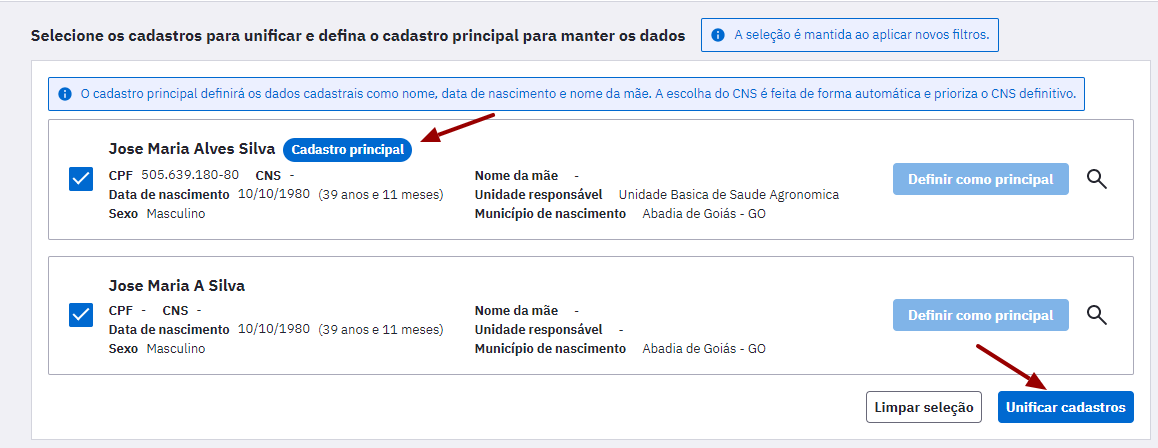Click Limpar seleção button

pyautogui.click(x=924, y=407)
